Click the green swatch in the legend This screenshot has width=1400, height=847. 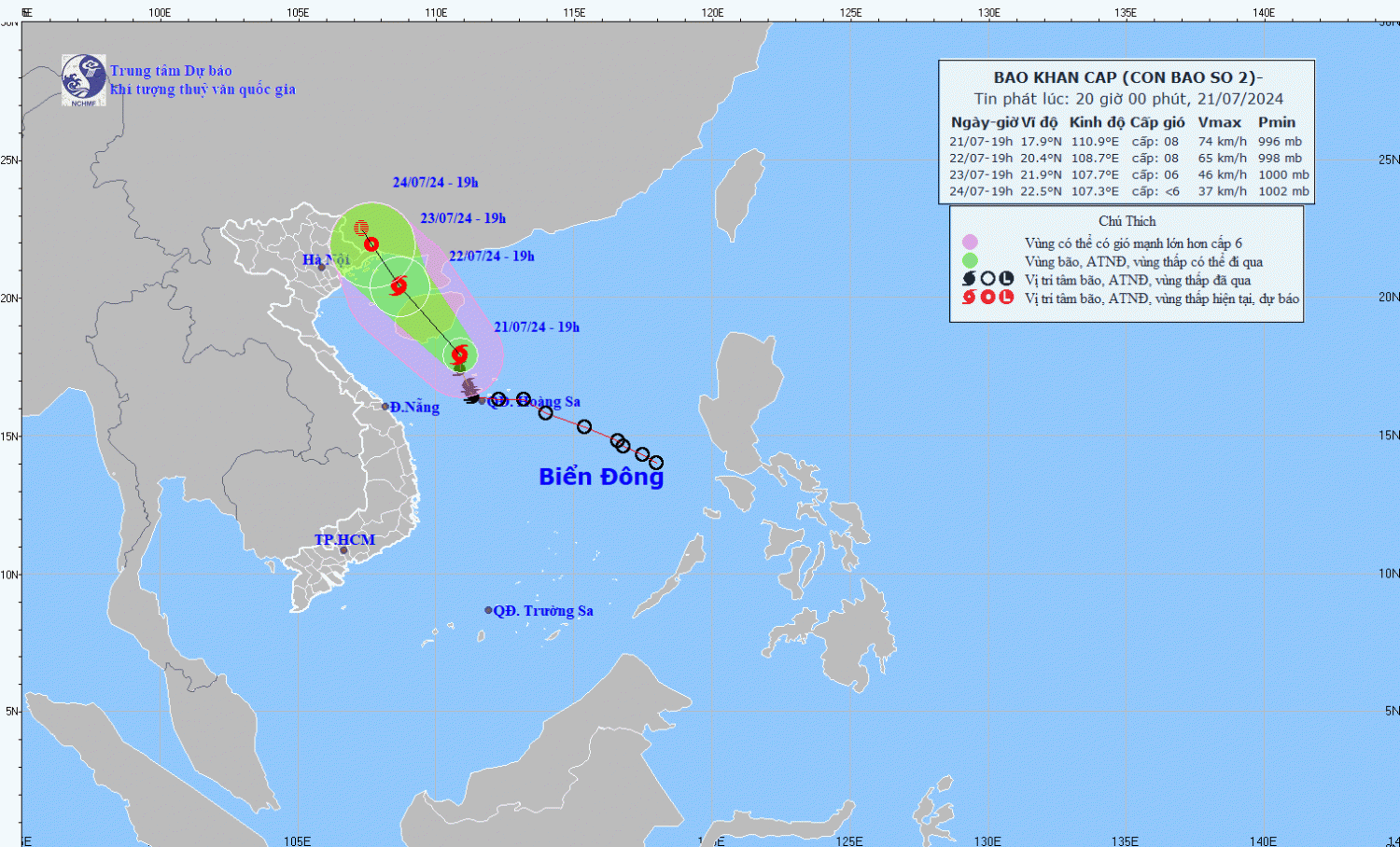[970, 261]
